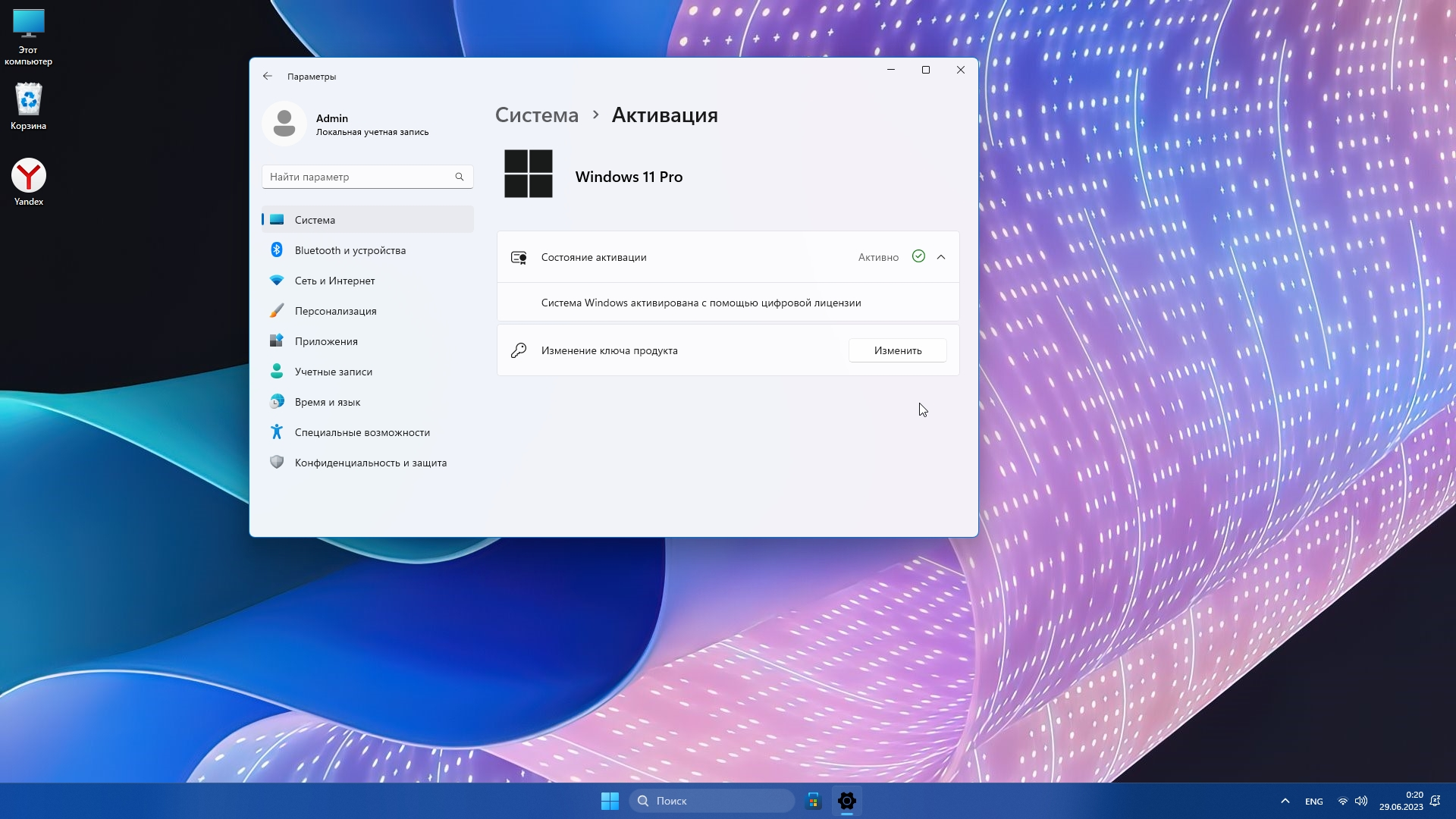Image resolution: width=1456 pixels, height=819 pixels.
Task: Go to Приложения settings
Action: pyautogui.click(x=326, y=341)
